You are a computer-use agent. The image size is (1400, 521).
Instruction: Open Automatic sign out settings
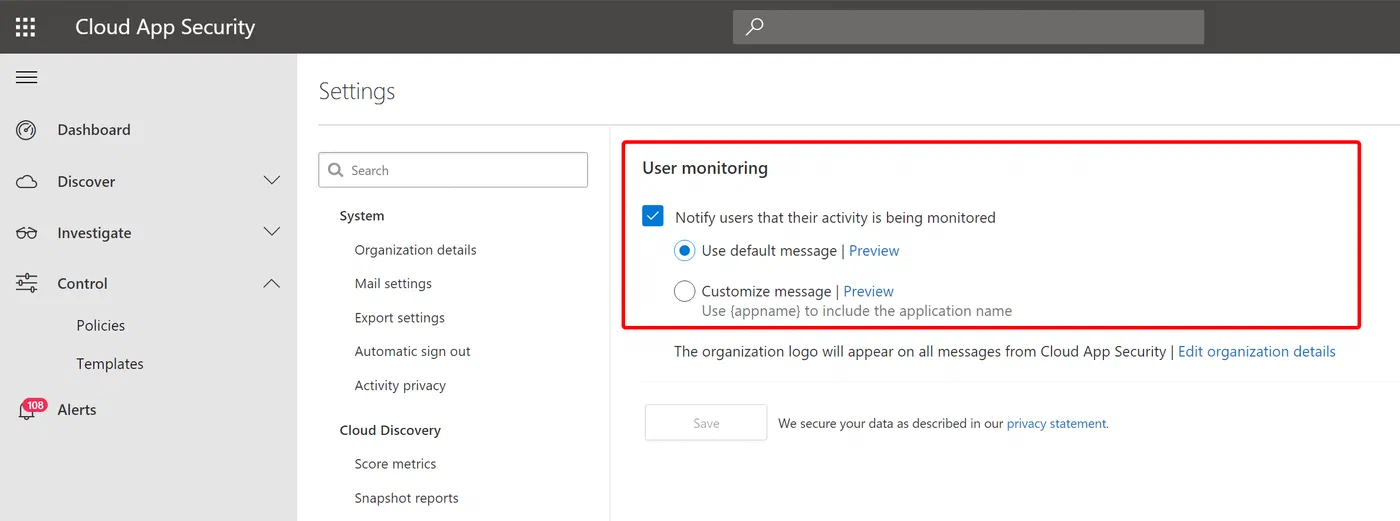(x=412, y=352)
